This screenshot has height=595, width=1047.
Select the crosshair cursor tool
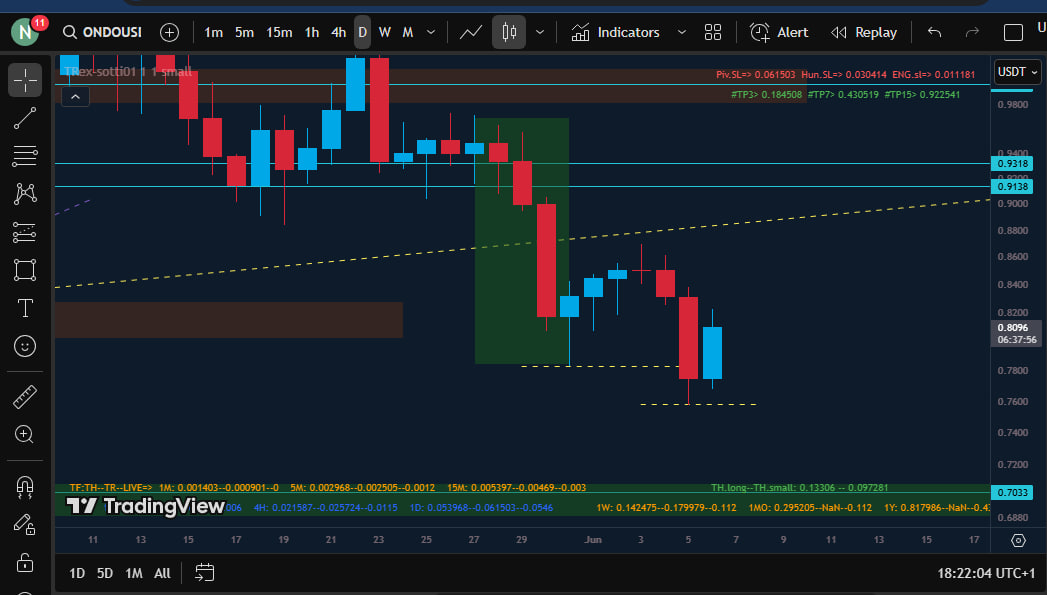click(x=25, y=80)
